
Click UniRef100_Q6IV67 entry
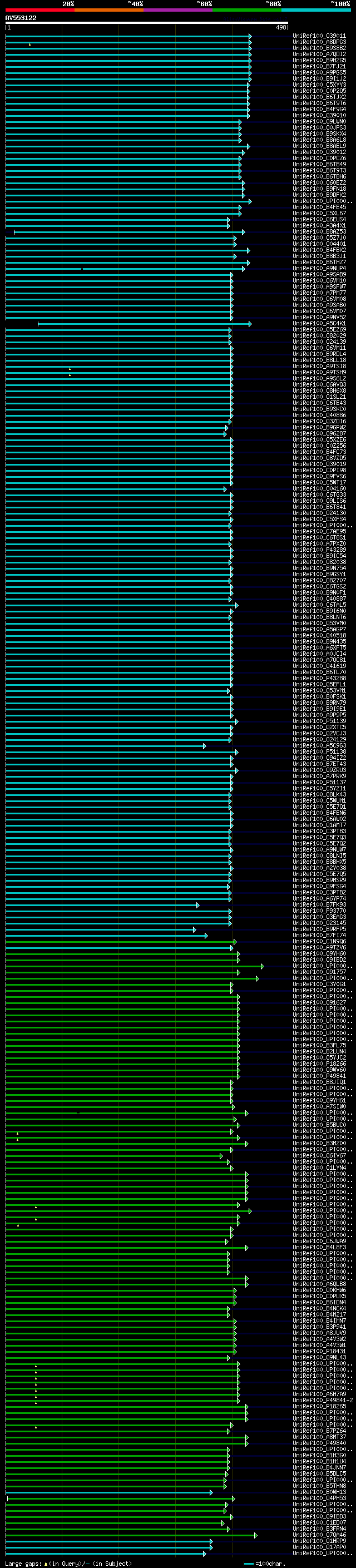319,1155
